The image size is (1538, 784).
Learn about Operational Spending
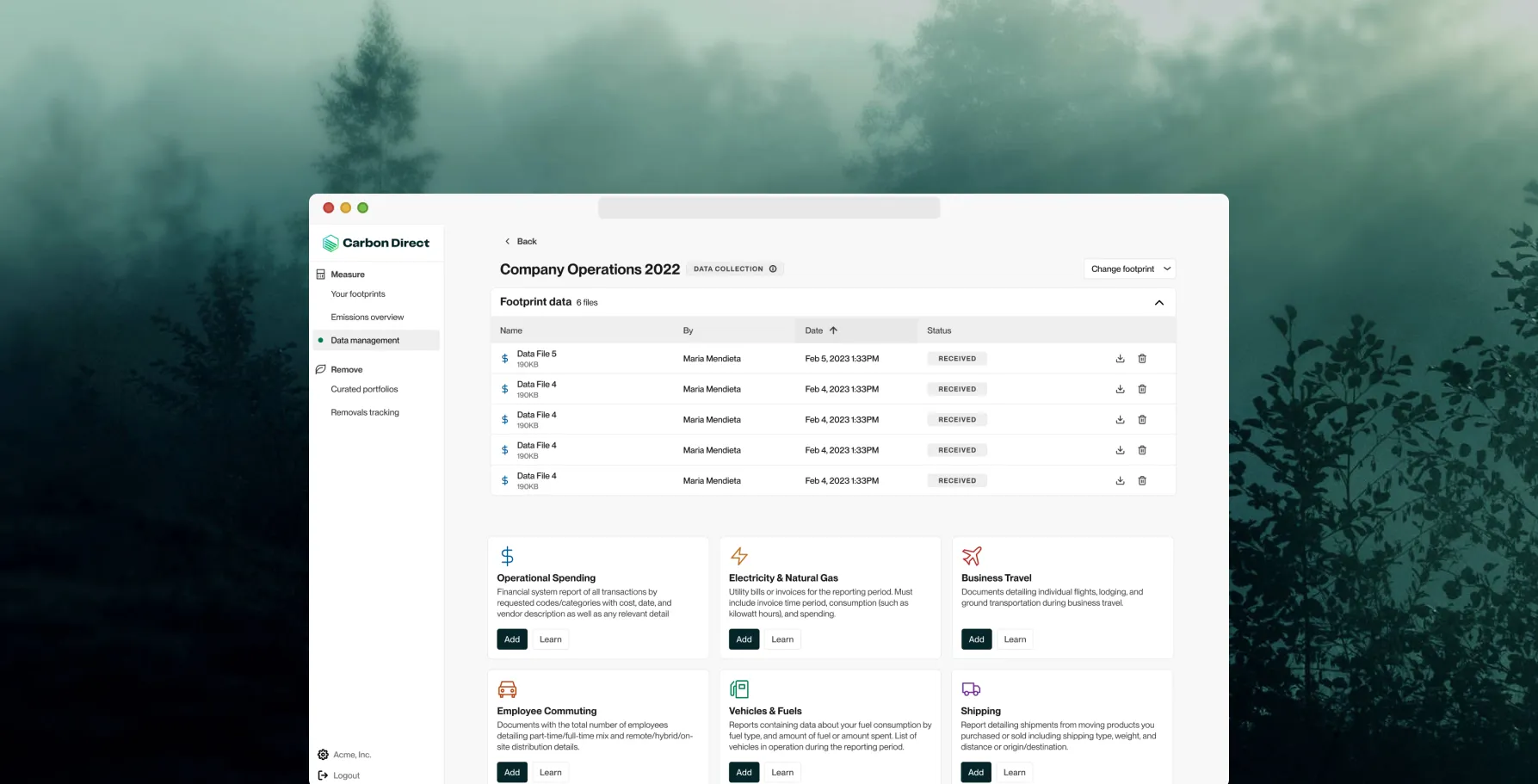tap(551, 639)
